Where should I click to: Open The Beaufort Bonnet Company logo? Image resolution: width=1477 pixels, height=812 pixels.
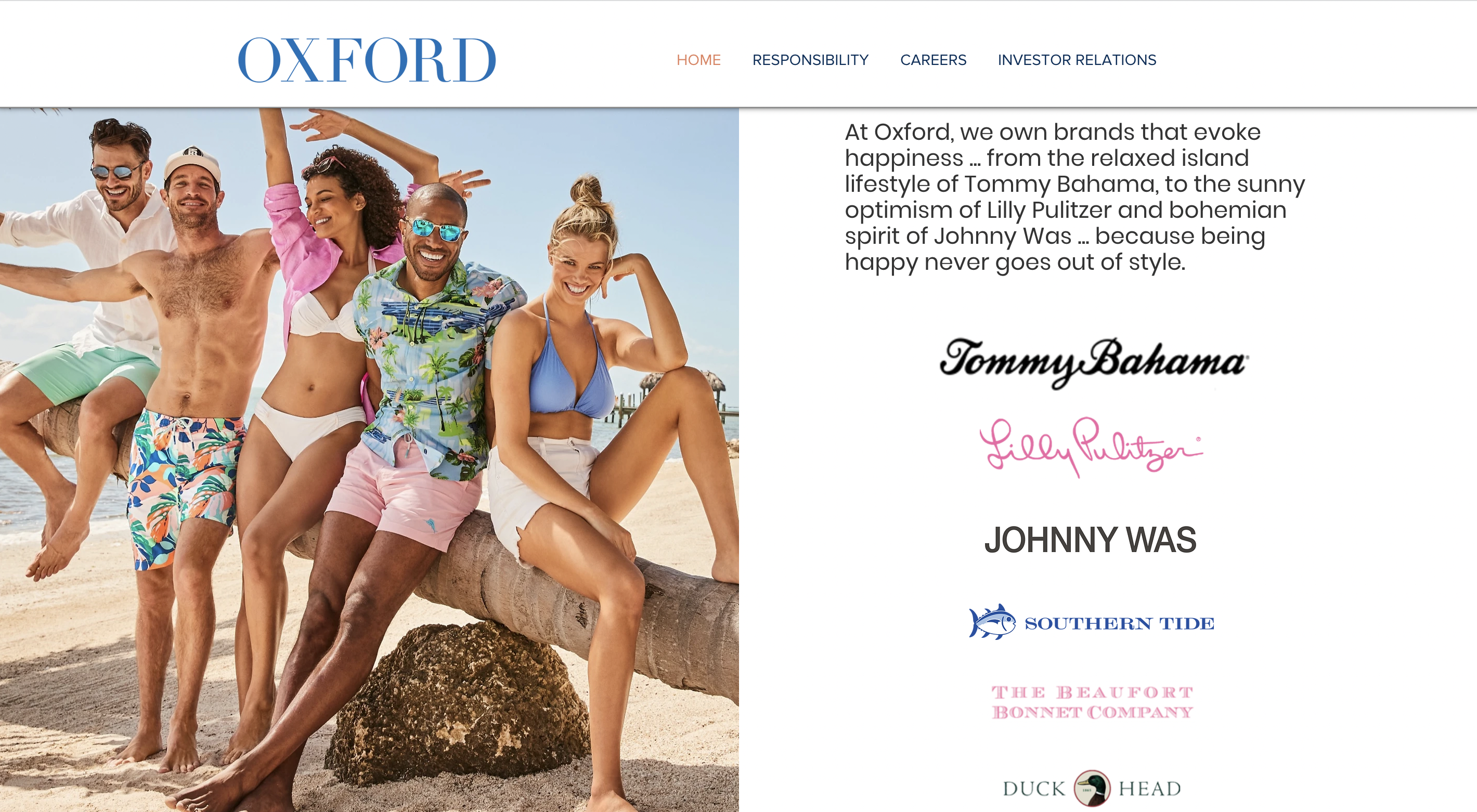tap(1092, 702)
